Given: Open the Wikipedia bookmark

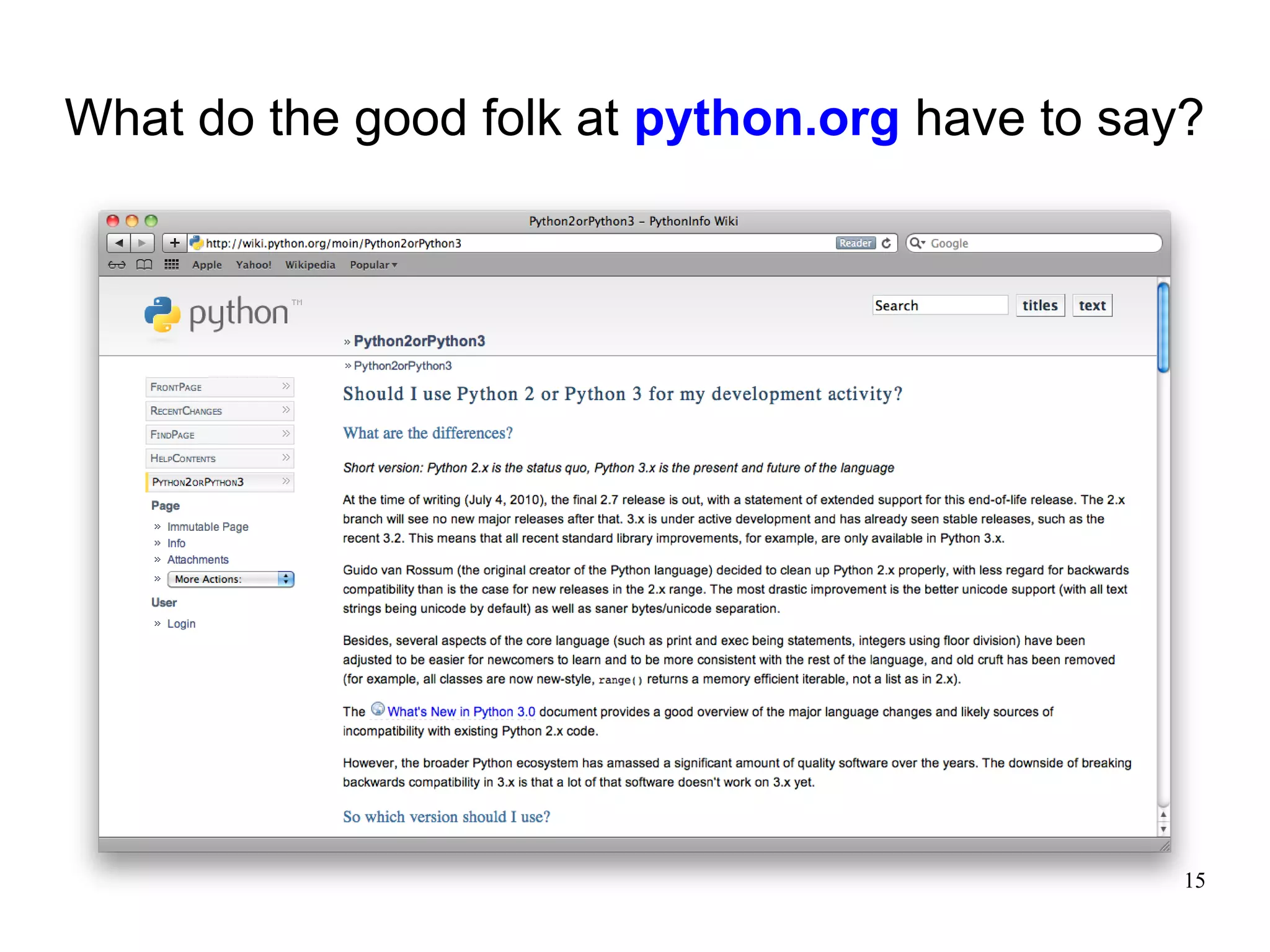Looking at the screenshot, I should [310, 265].
